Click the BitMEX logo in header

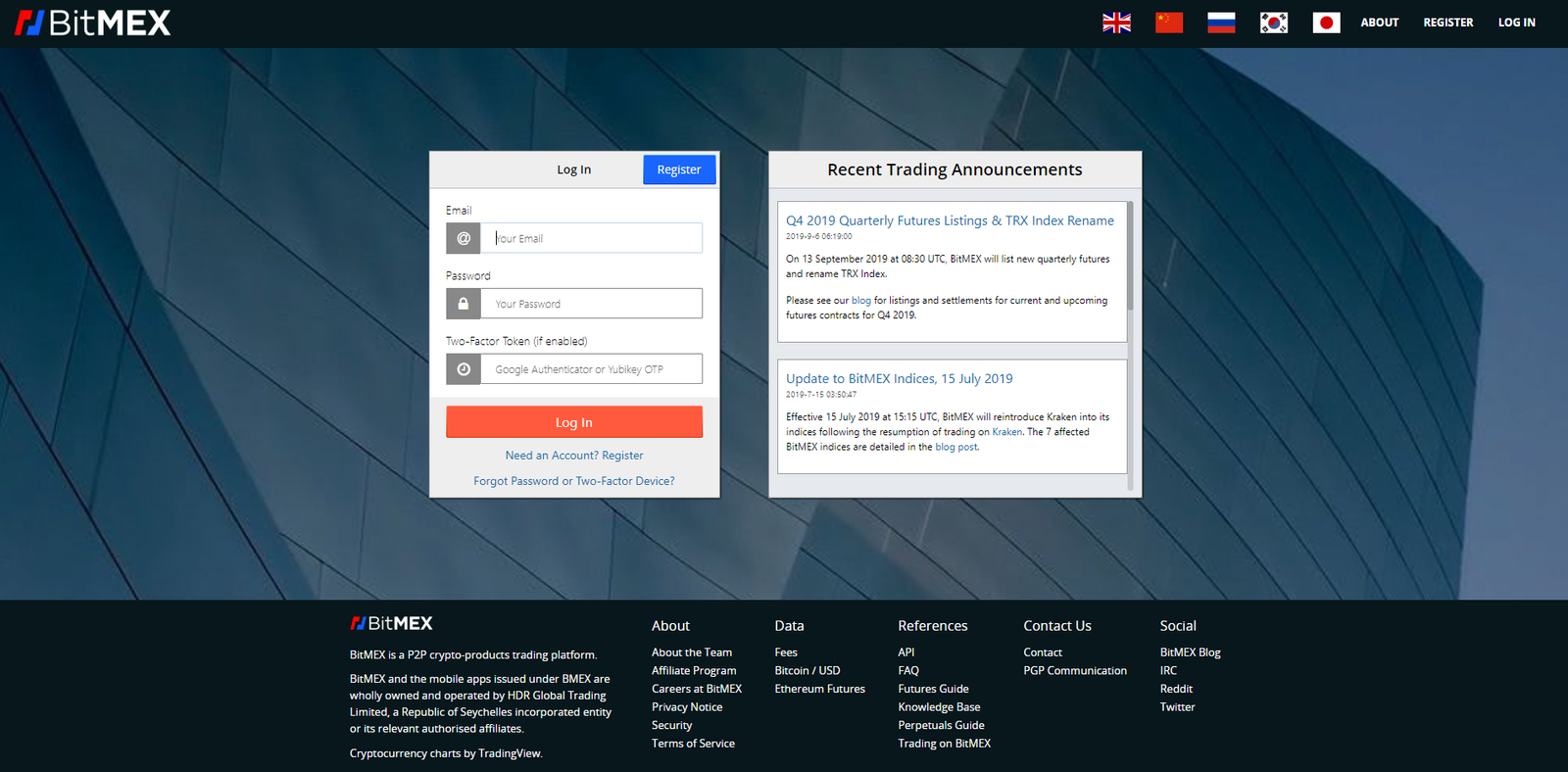pos(93,23)
